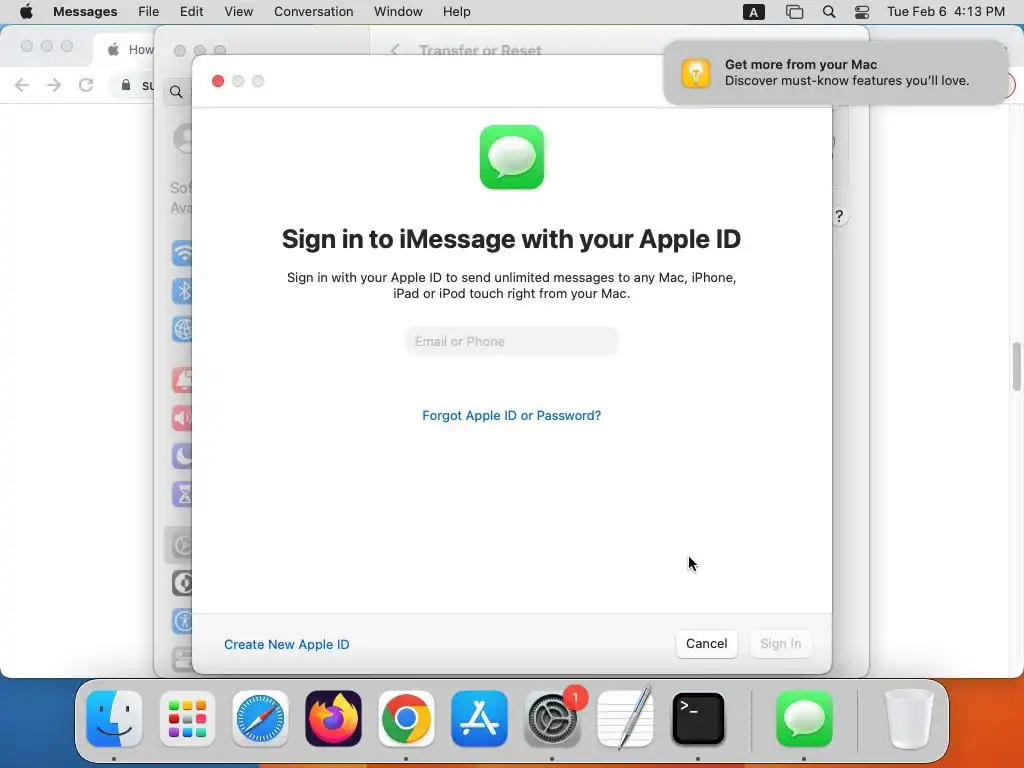The width and height of the screenshot is (1024, 768).
Task: Open the Trash in the Dock
Action: (x=908, y=718)
